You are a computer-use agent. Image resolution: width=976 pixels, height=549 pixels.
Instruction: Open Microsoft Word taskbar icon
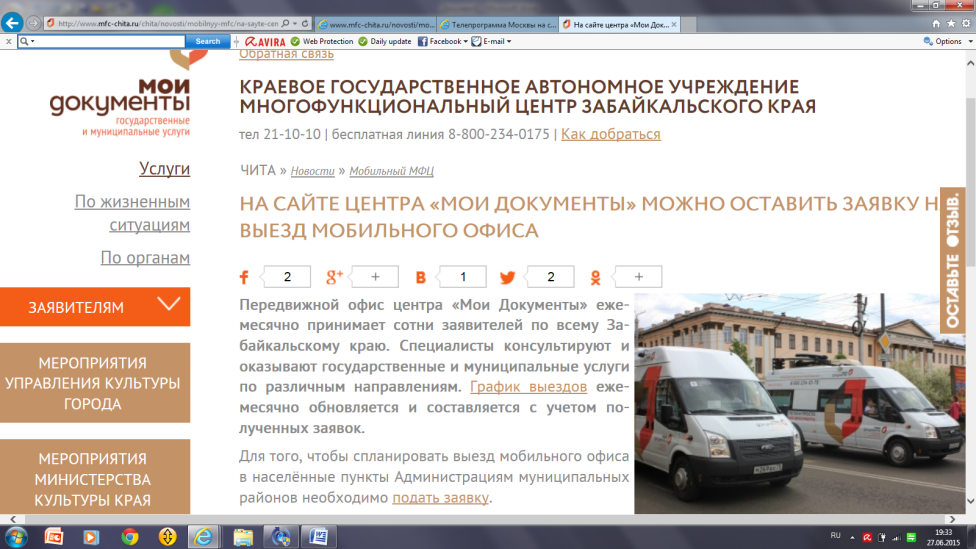(x=319, y=537)
